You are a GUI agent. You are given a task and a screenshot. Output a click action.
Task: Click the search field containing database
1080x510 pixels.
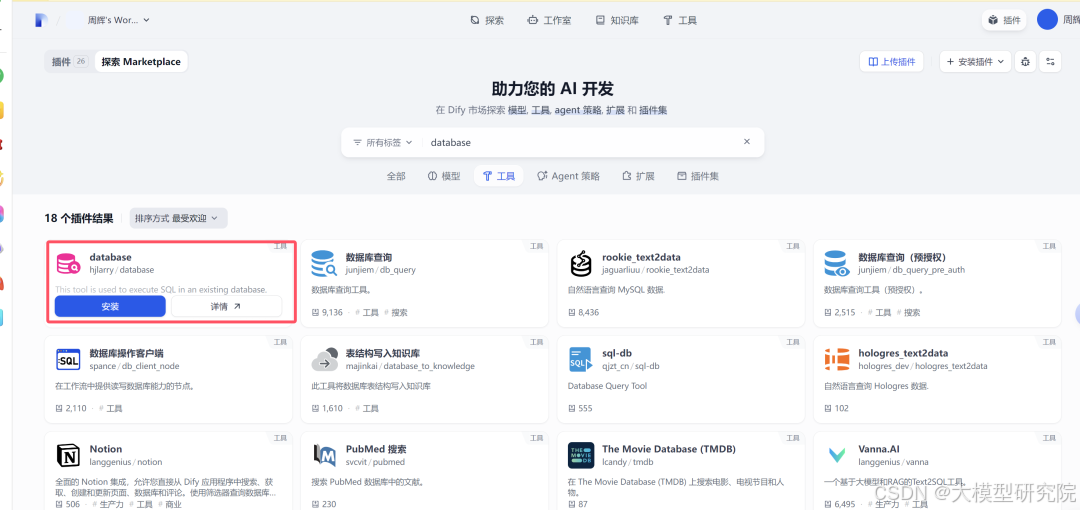[x=582, y=143]
